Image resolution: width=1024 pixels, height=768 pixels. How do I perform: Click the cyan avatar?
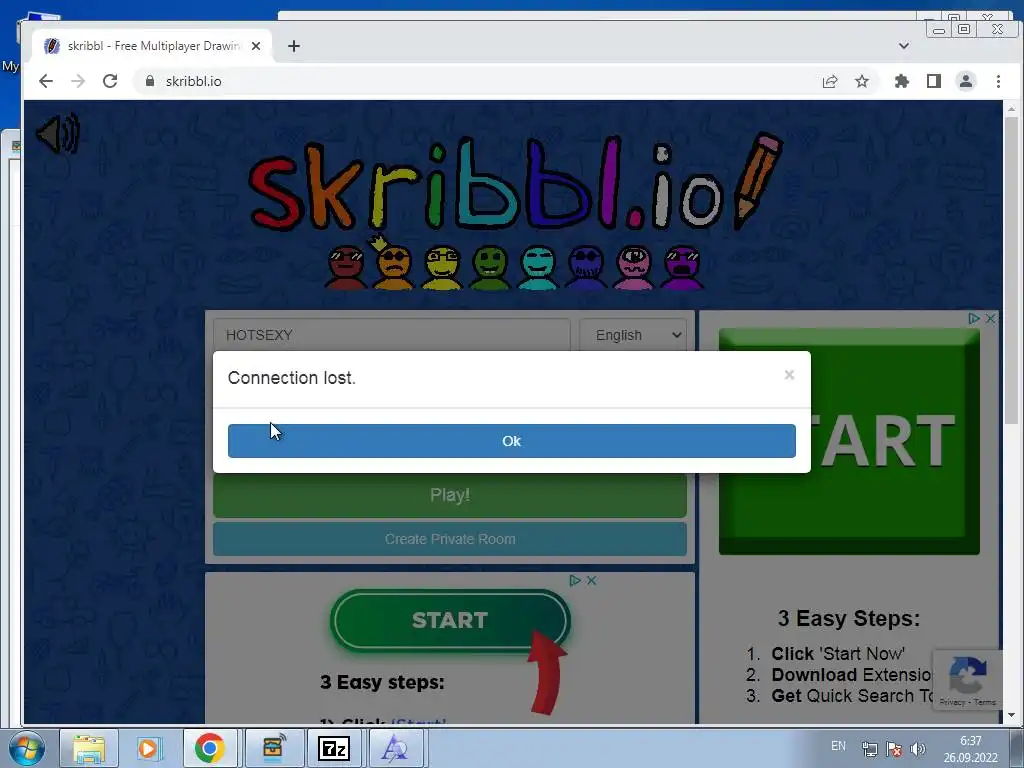(538, 268)
